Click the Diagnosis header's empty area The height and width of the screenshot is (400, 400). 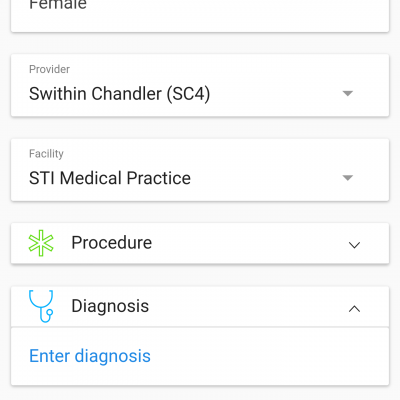point(247,307)
